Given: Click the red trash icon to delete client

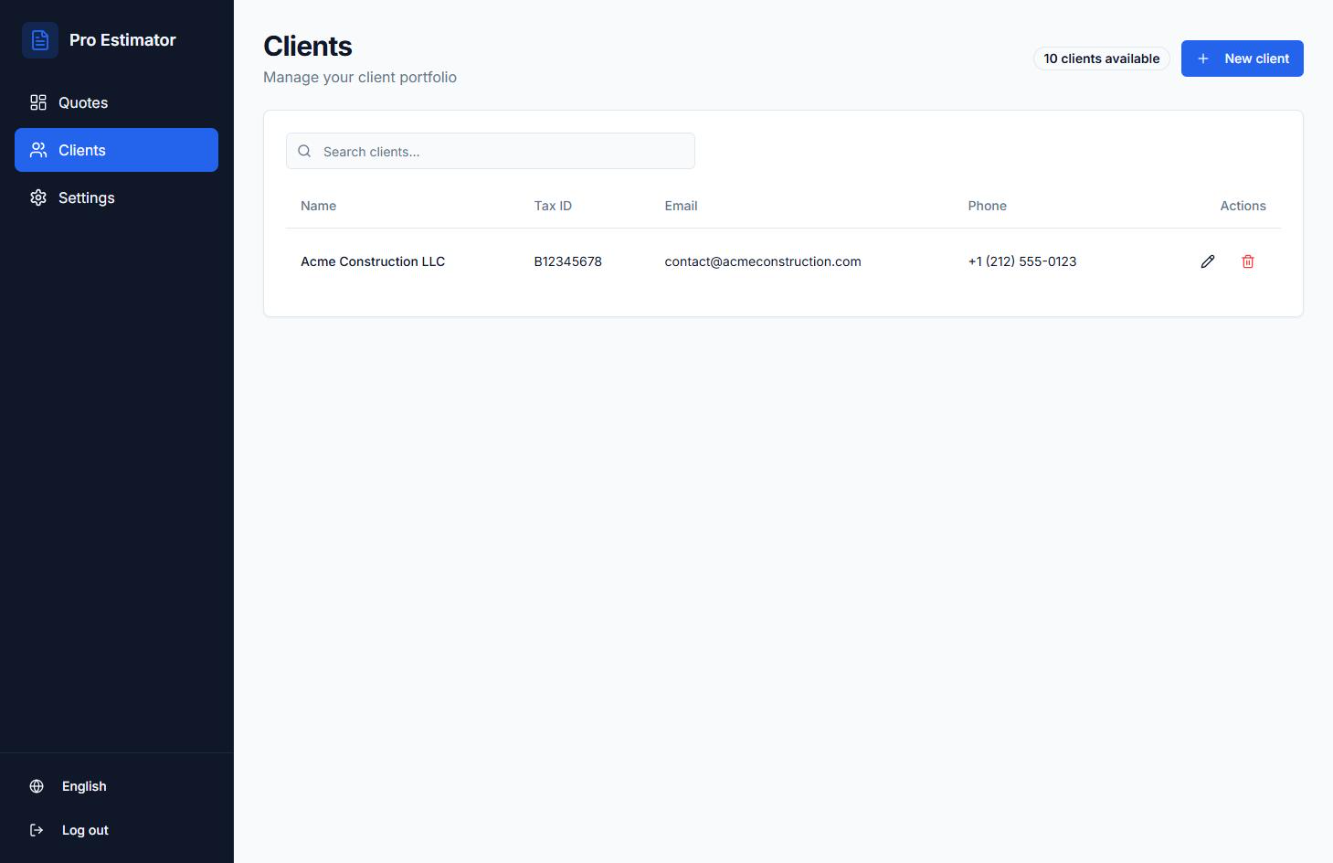Looking at the screenshot, I should (x=1247, y=261).
